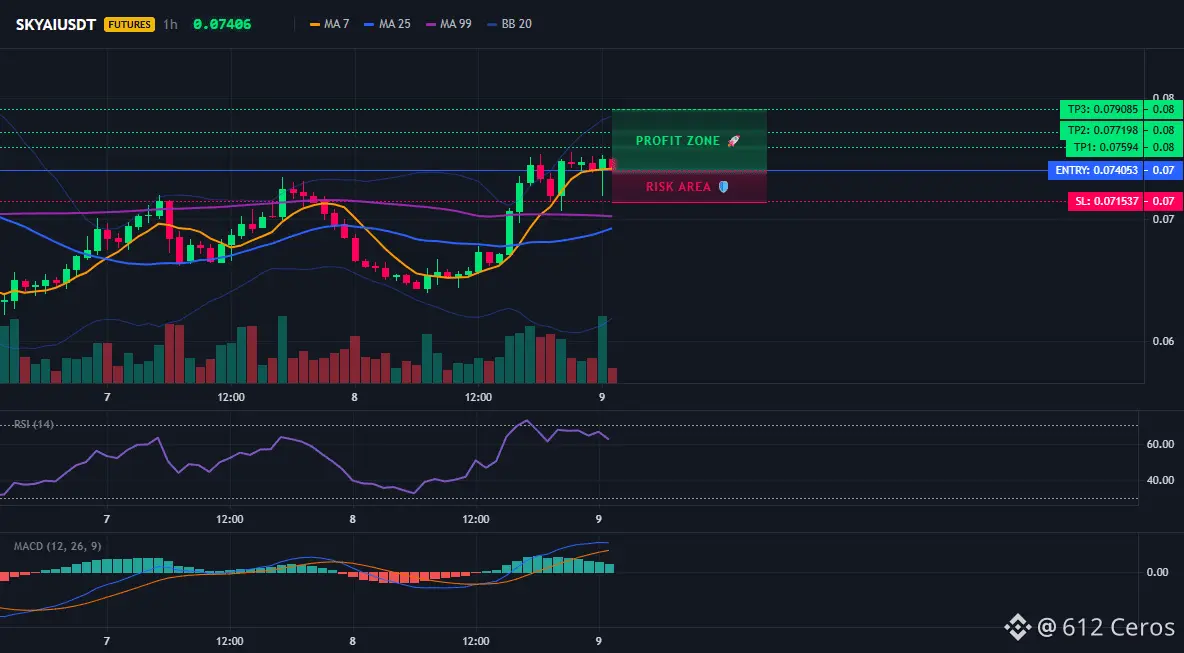Toggle the MA 99 legend entry
The width and height of the screenshot is (1184, 653).
449,24
